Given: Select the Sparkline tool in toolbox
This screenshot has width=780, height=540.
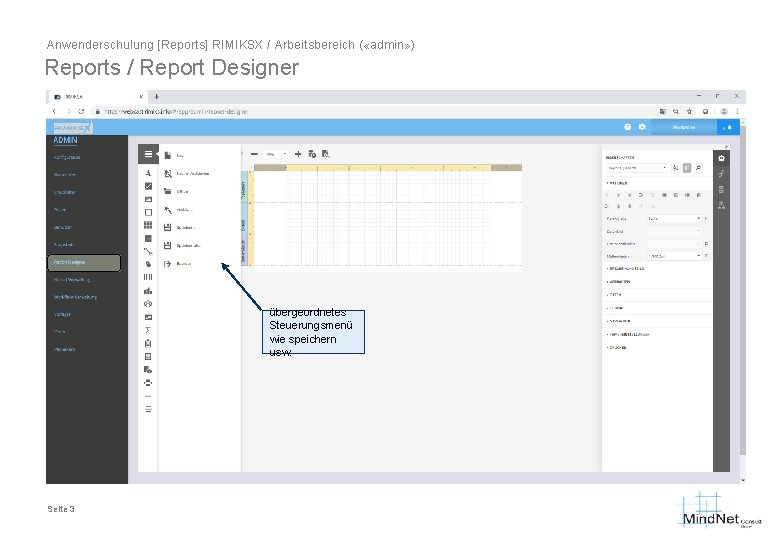Looking at the screenshot, I should (148, 317).
